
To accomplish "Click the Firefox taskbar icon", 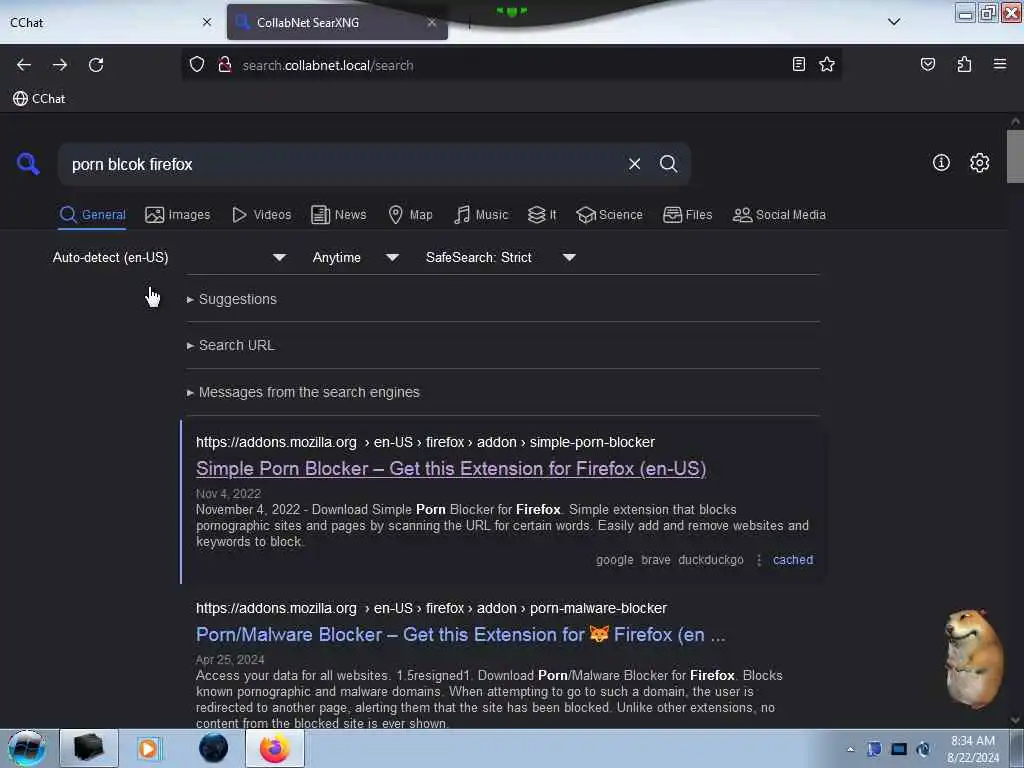I will (275, 748).
